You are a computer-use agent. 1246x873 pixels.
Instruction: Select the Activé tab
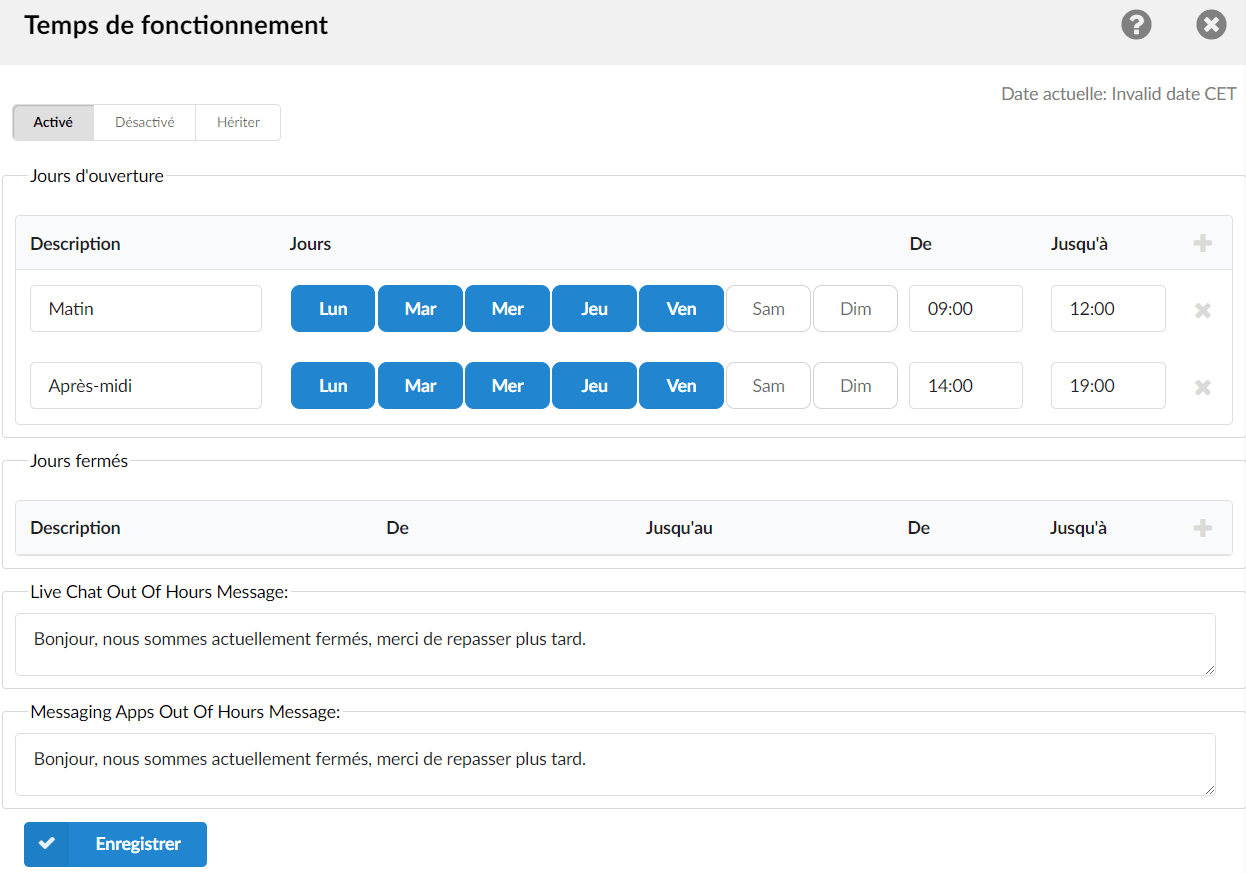53,122
